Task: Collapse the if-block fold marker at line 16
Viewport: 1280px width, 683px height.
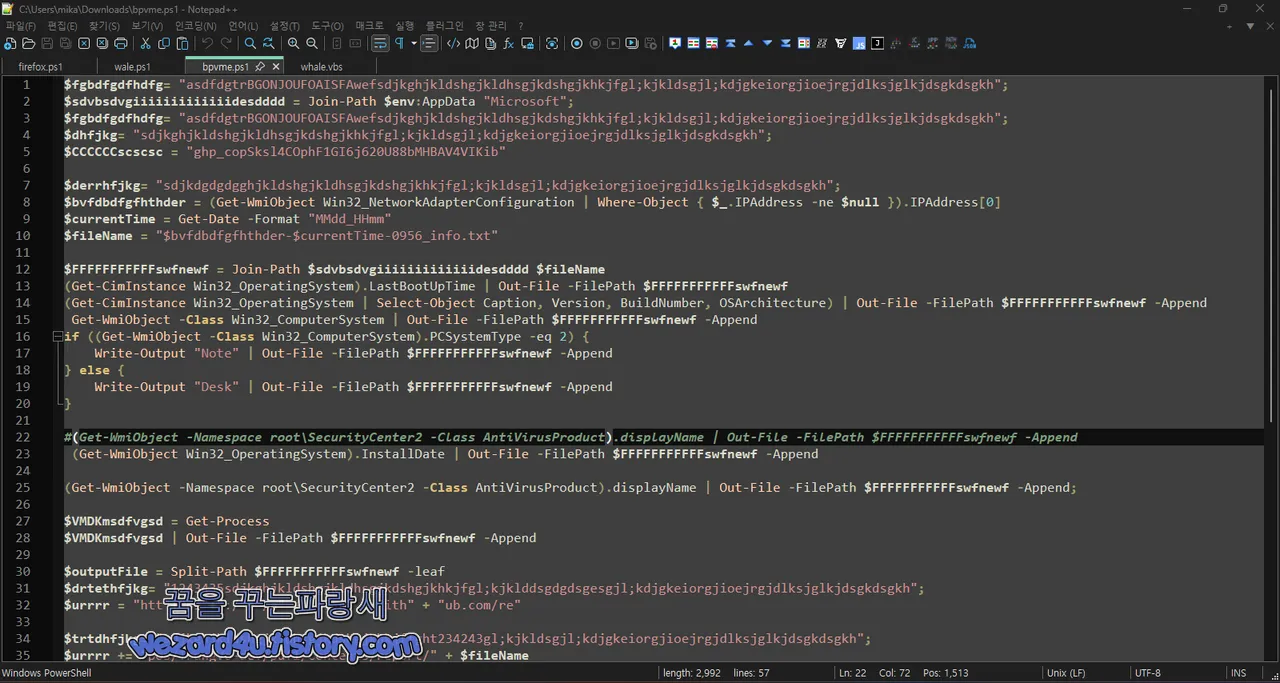Action: [x=57, y=336]
